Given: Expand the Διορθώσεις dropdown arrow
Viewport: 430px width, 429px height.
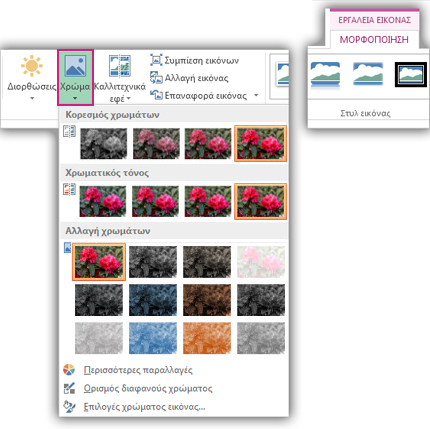Looking at the screenshot, I should (x=32, y=98).
